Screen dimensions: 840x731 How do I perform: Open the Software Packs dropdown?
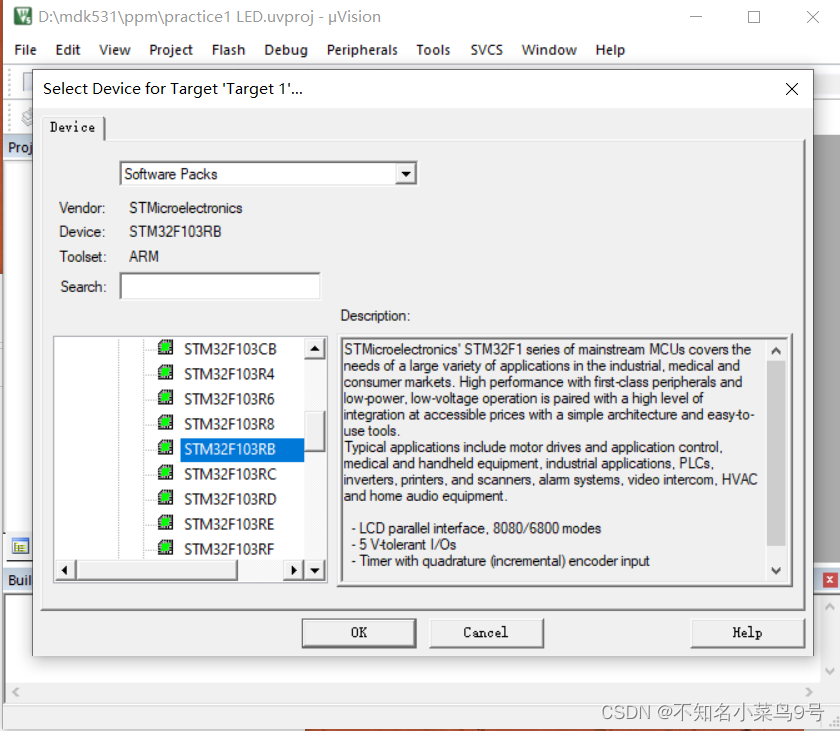click(406, 174)
